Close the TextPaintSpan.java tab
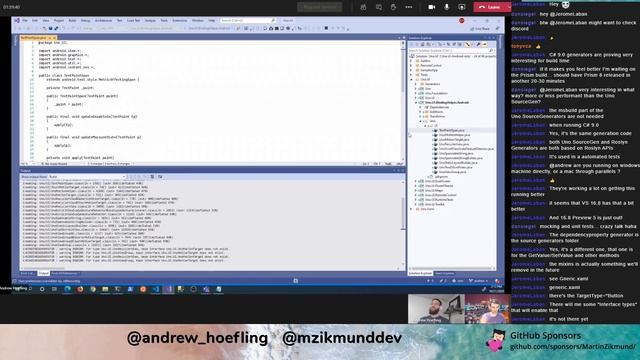 point(54,38)
